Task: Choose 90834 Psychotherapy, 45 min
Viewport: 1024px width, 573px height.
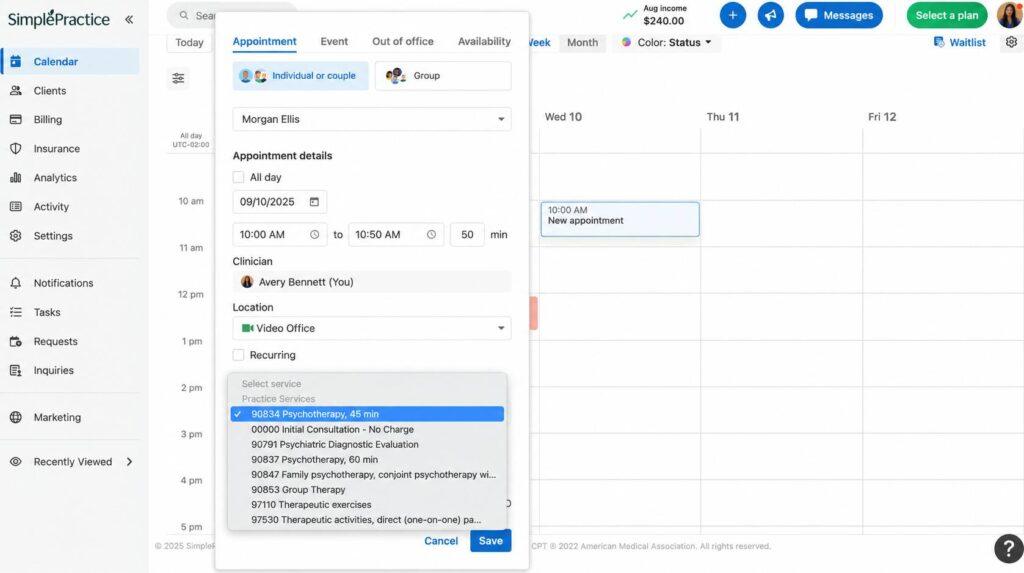Action: point(367,414)
